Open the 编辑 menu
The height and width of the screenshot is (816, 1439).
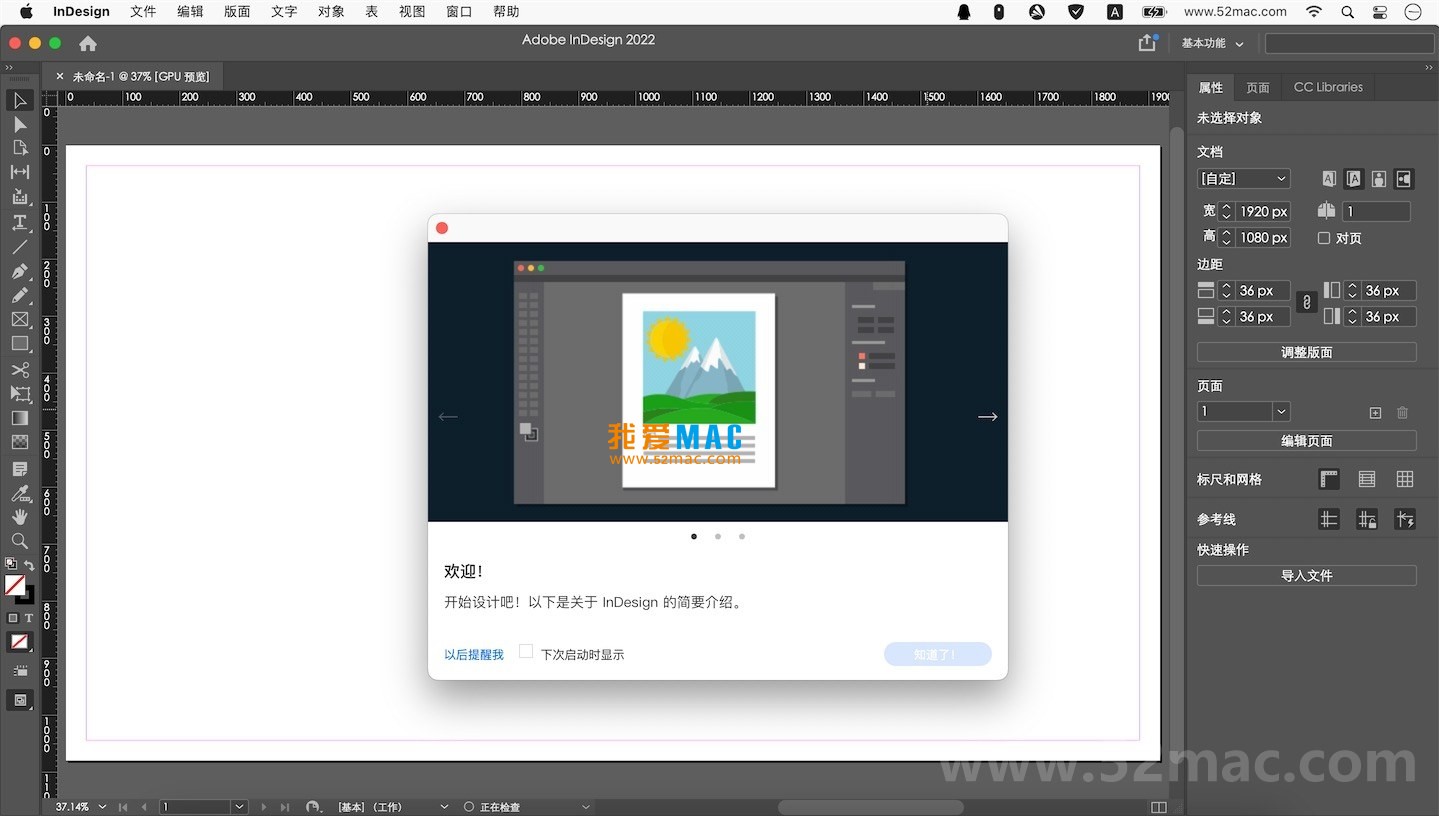pyautogui.click(x=190, y=12)
